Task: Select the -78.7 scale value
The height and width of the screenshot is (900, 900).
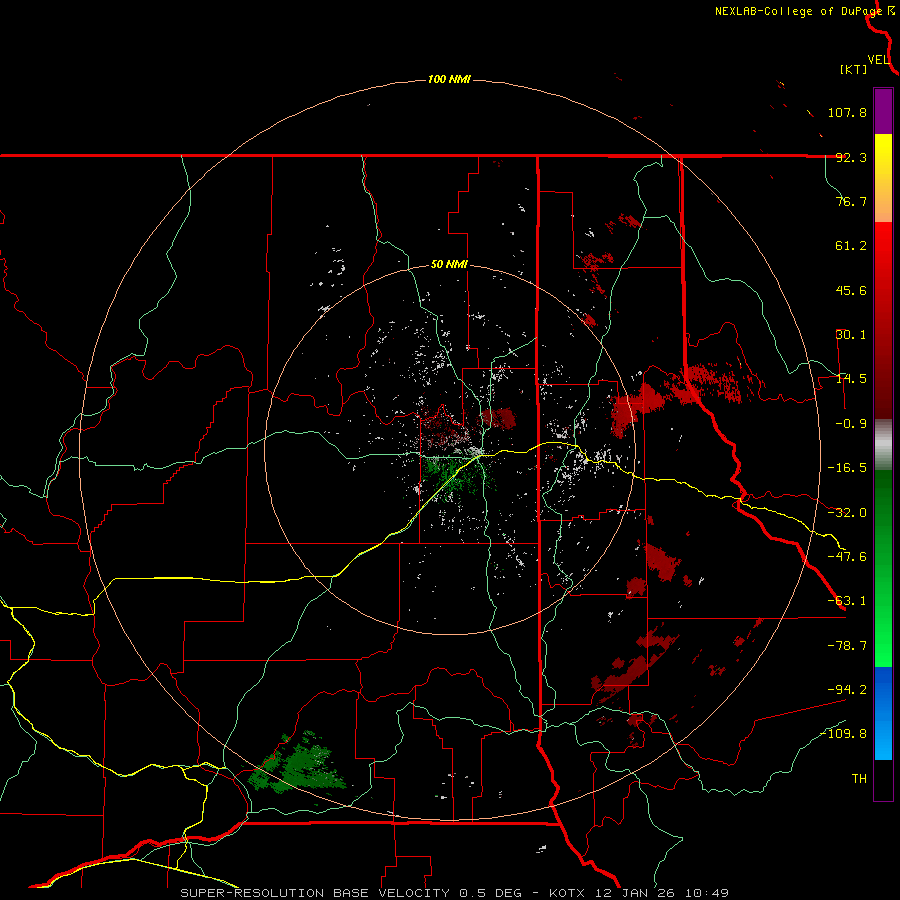Action: 847,646
